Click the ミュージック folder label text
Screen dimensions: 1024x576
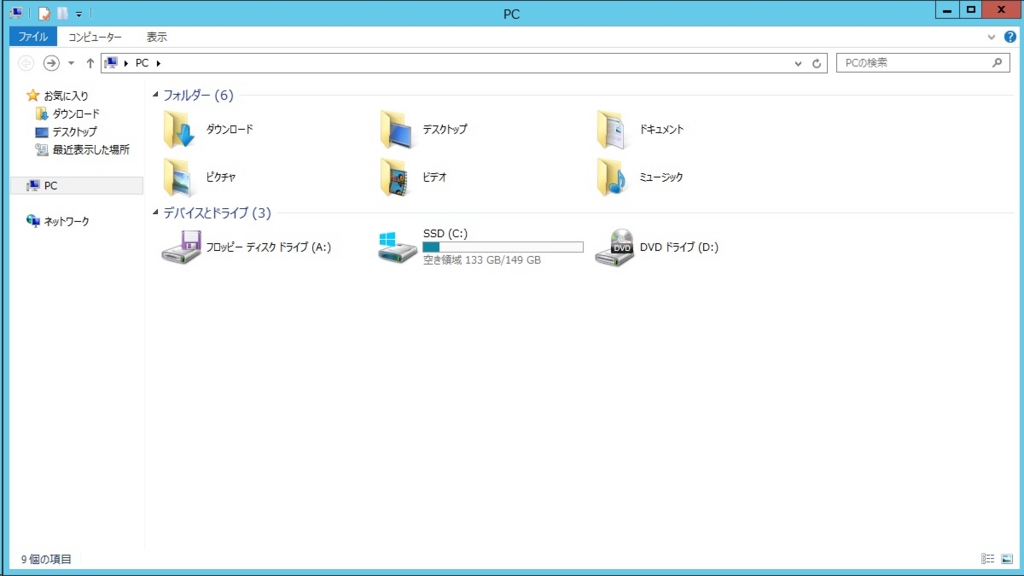point(661,177)
